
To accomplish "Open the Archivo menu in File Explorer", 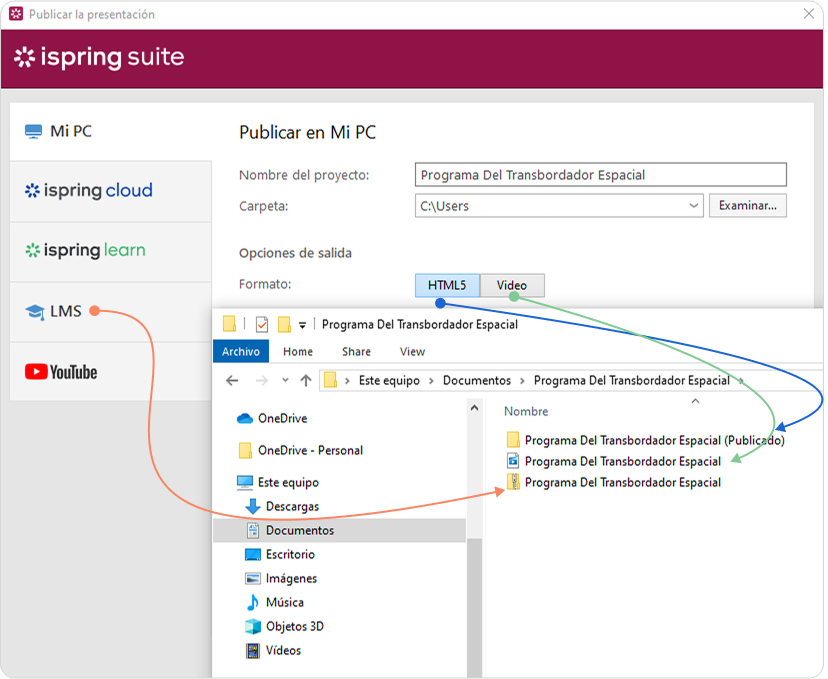I will pos(241,352).
